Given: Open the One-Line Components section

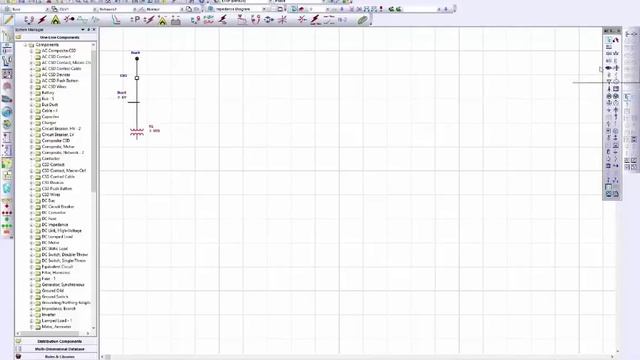Looking at the screenshot, I should 60,37.
